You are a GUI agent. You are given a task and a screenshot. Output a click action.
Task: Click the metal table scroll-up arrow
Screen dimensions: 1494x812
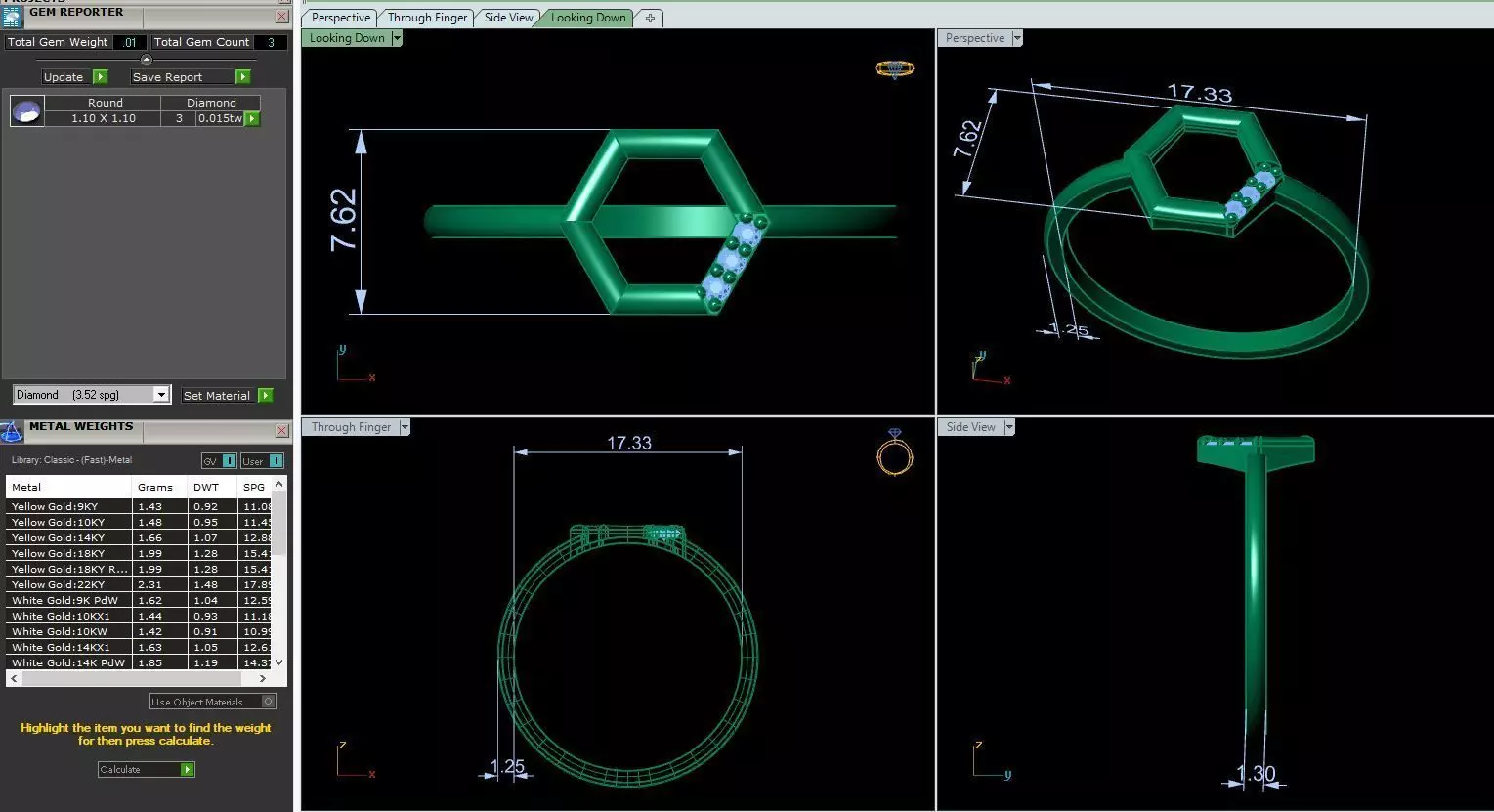(279, 484)
